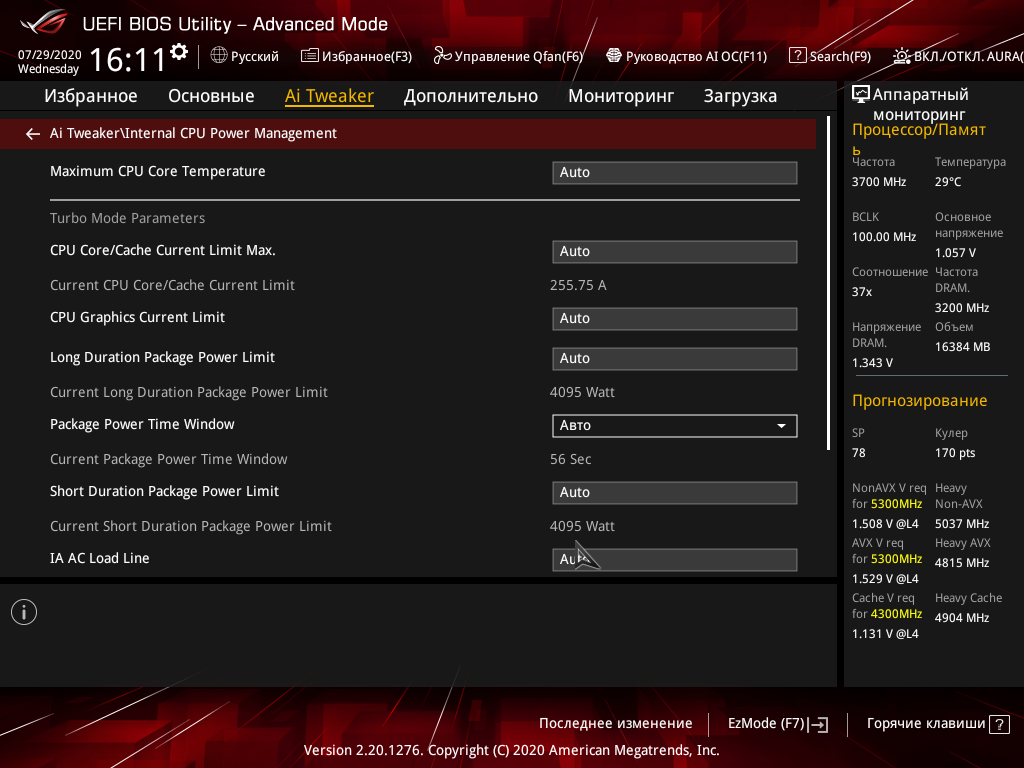Screen dimensions: 1024x768
Task: Click the Прогнозирование section heading
Action: 920,401
